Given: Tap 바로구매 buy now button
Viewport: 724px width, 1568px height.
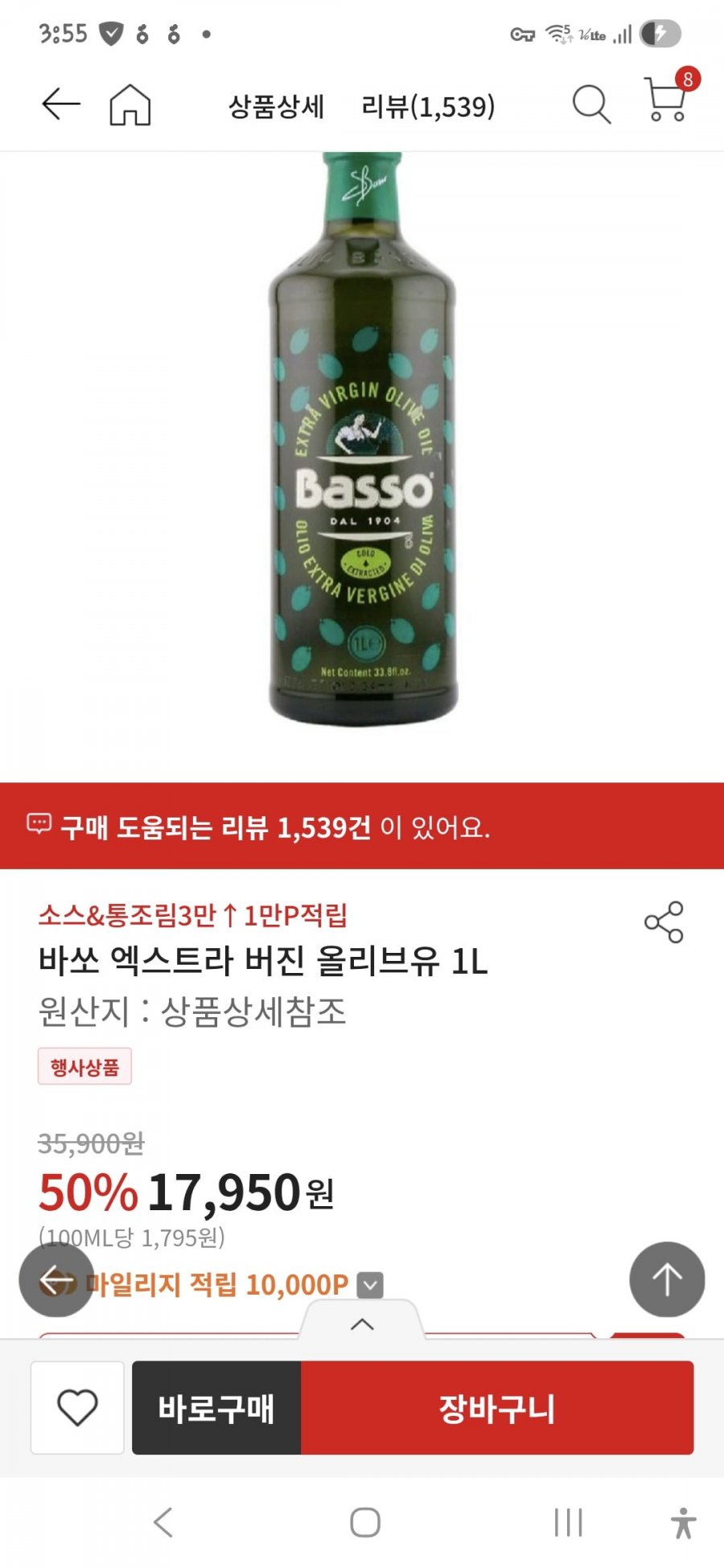Looking at the screenshot, I should tap(216, 1407).
